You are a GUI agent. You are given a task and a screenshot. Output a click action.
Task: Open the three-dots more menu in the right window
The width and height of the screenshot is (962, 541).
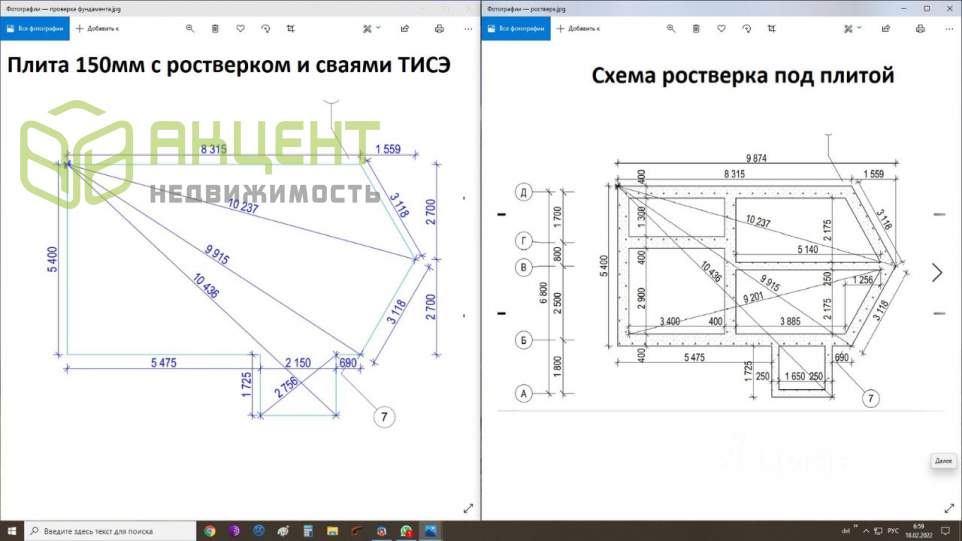click(x=948, y=28)
